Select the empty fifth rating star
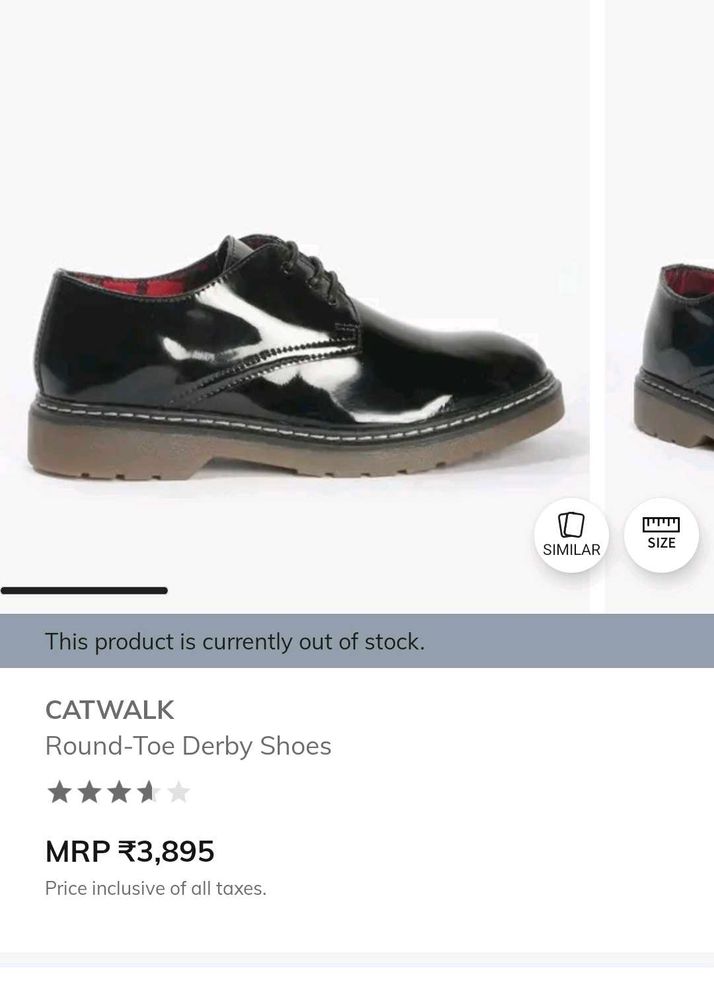Screen dimensions: 714x1000 click(x=178, y=792)
